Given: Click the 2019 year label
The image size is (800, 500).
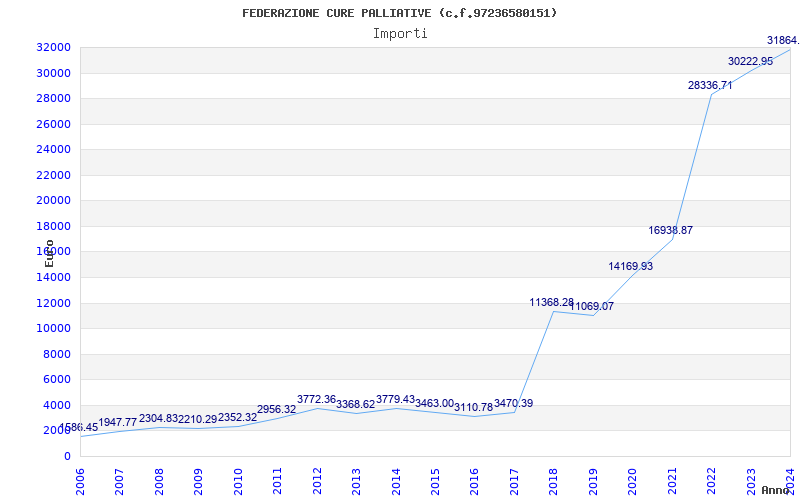Looking at the screenshot, I should pyautogui.click(x=594, y=482).
